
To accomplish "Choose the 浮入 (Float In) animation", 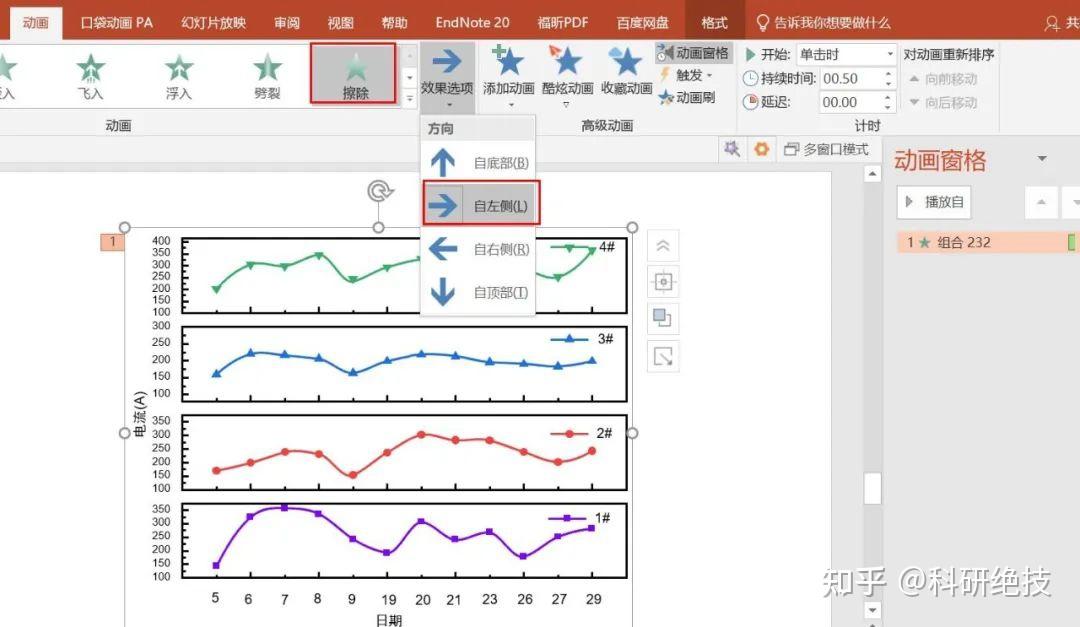I will click(178, 75).
